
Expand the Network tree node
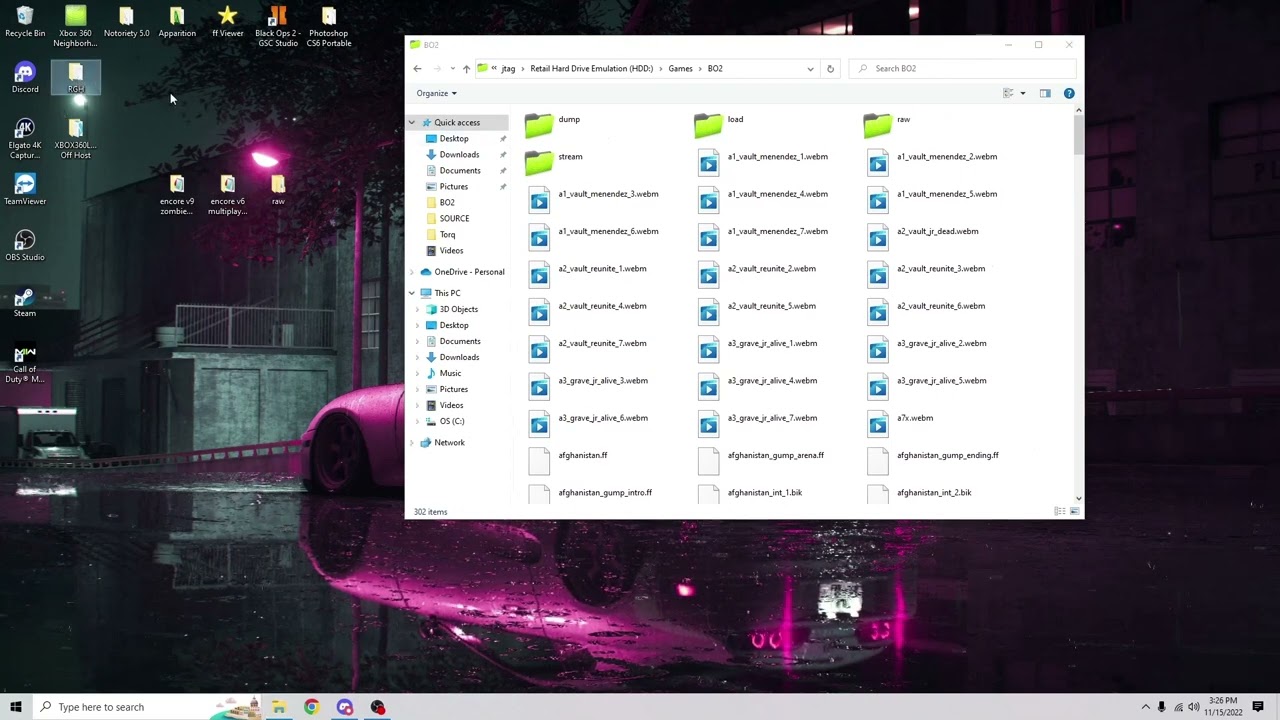pos(411,442)
